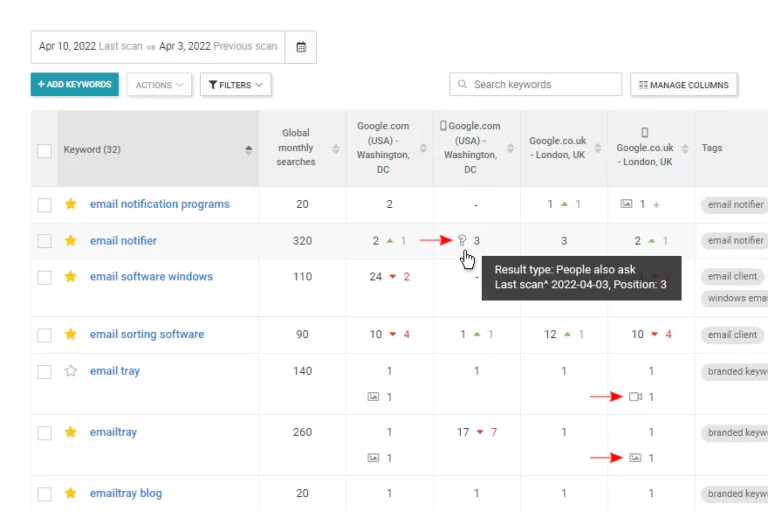This screenshot has width=768, height=511.
Task: Click the ADD KEYWORDS button
Action: point(74,84)
